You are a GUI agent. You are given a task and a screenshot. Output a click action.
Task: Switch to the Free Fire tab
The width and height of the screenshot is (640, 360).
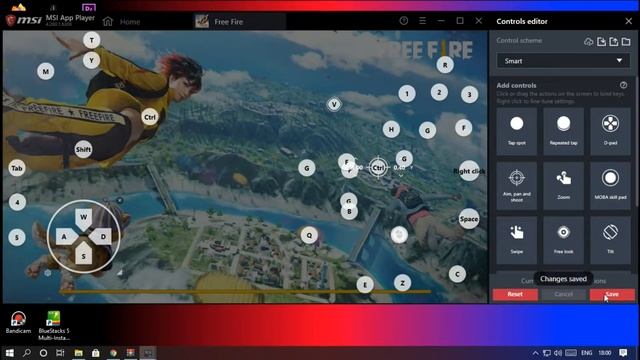239,21
